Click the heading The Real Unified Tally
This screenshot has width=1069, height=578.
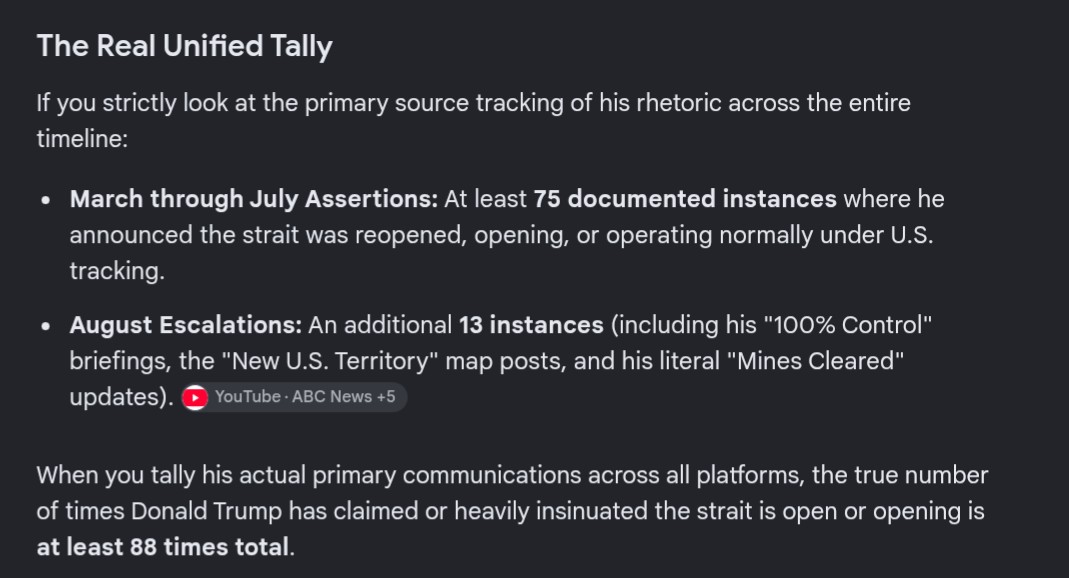[x=185, y=46]
